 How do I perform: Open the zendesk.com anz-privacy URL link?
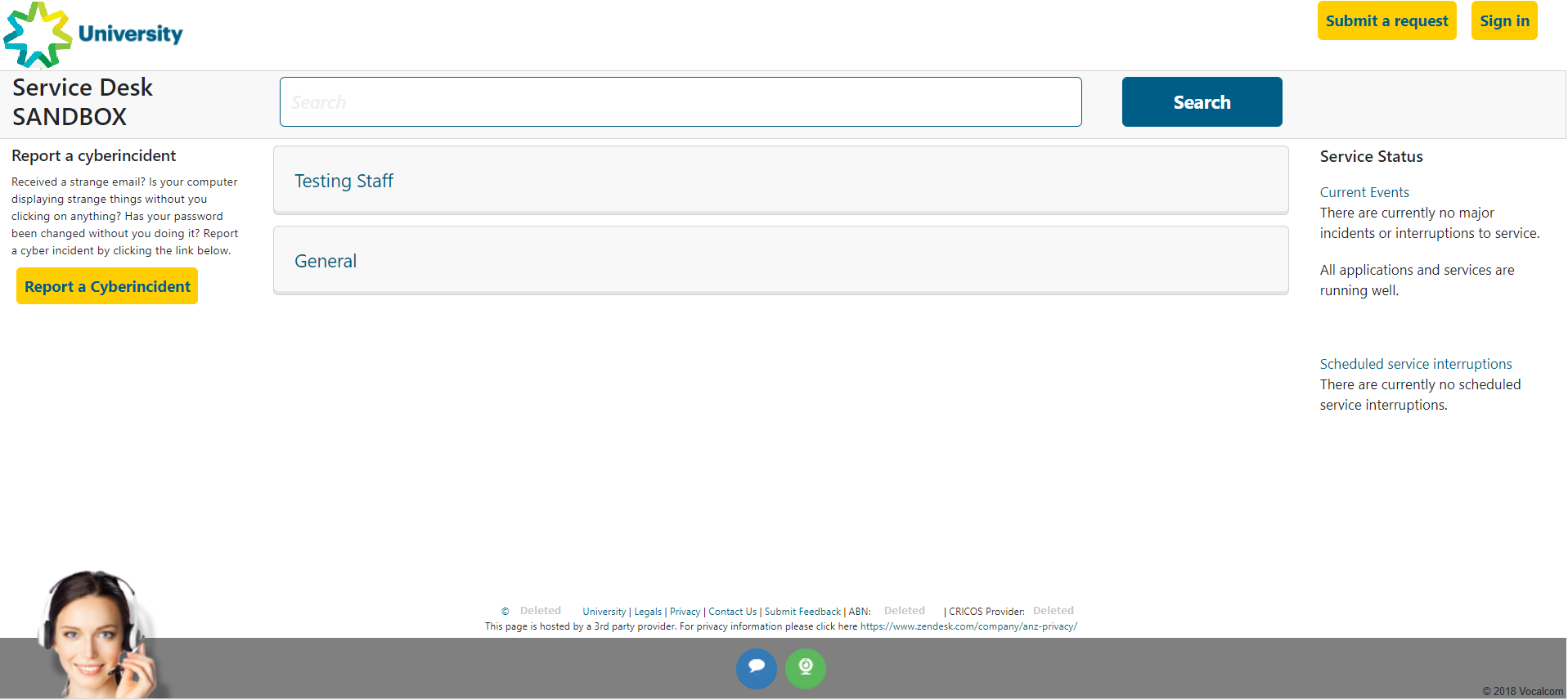(x=968, y=626)
